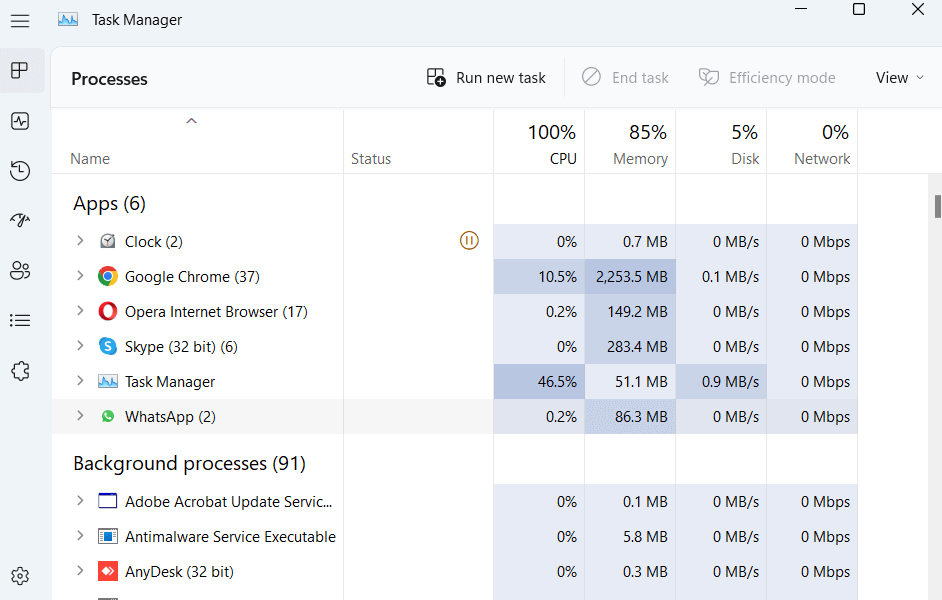Open Startup apps in sidebar
This screenshot has height=600, width=942.
20,220
